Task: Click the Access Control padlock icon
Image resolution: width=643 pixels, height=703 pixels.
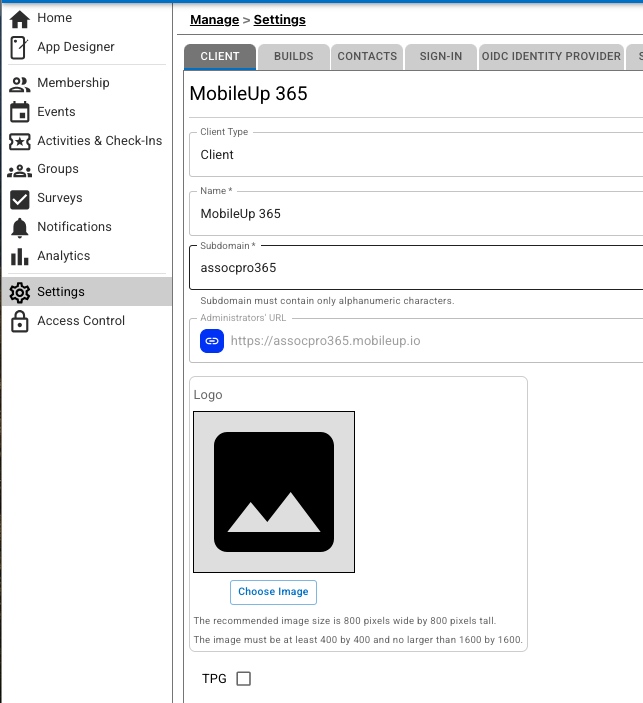Action: (x=19, y=321)
